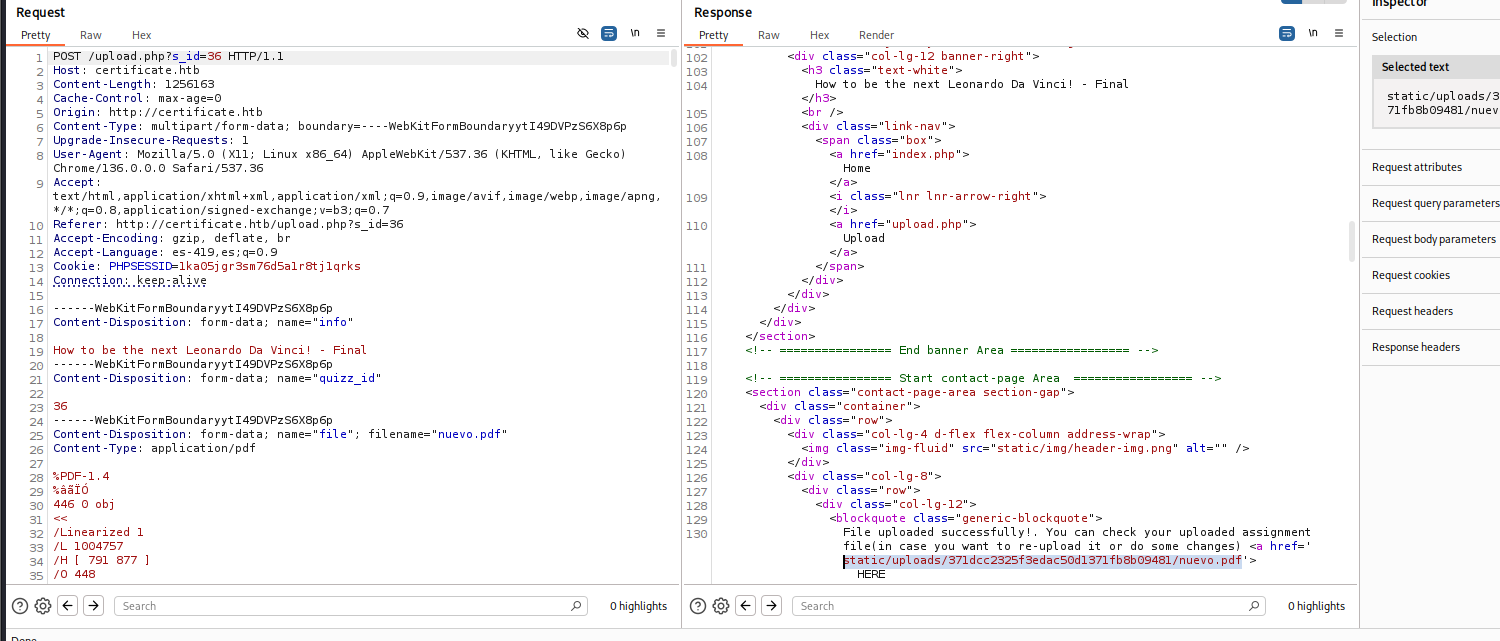
Task: Open search settings gear under Response
Action: point(721,606)
